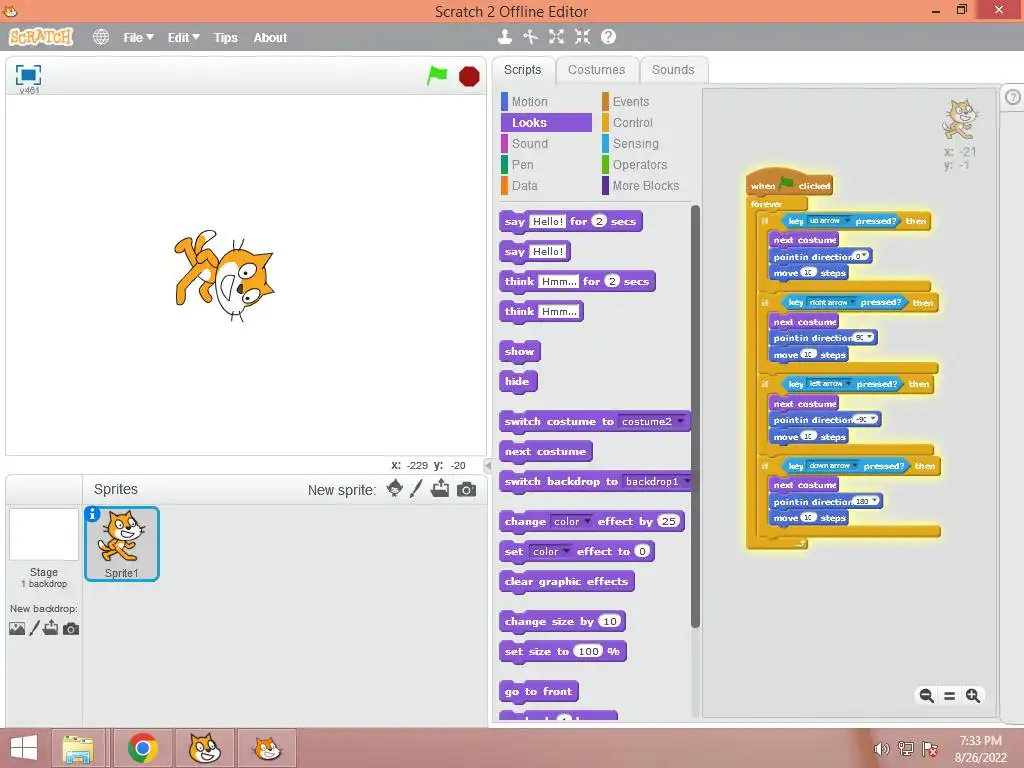
Task: Reset scripts area zoom
Action: (950, 696)
